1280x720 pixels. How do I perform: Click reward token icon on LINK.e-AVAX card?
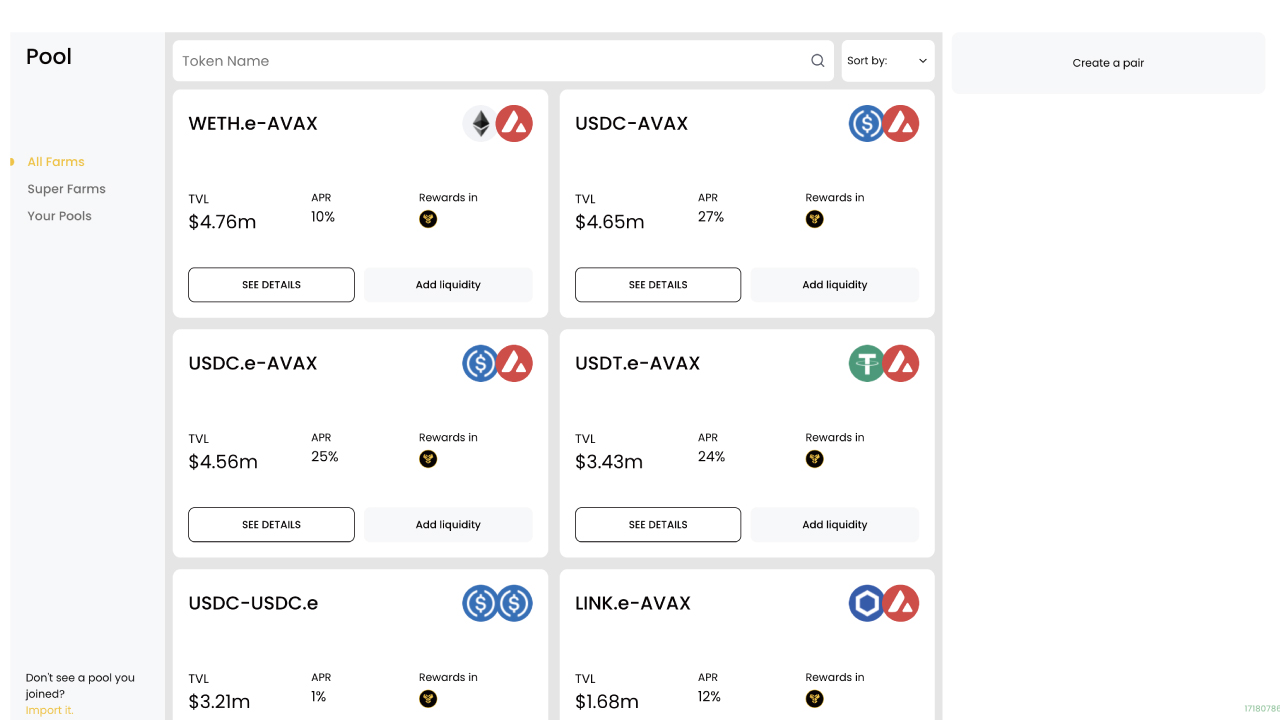pyautogui.click(x=815, y=699)
